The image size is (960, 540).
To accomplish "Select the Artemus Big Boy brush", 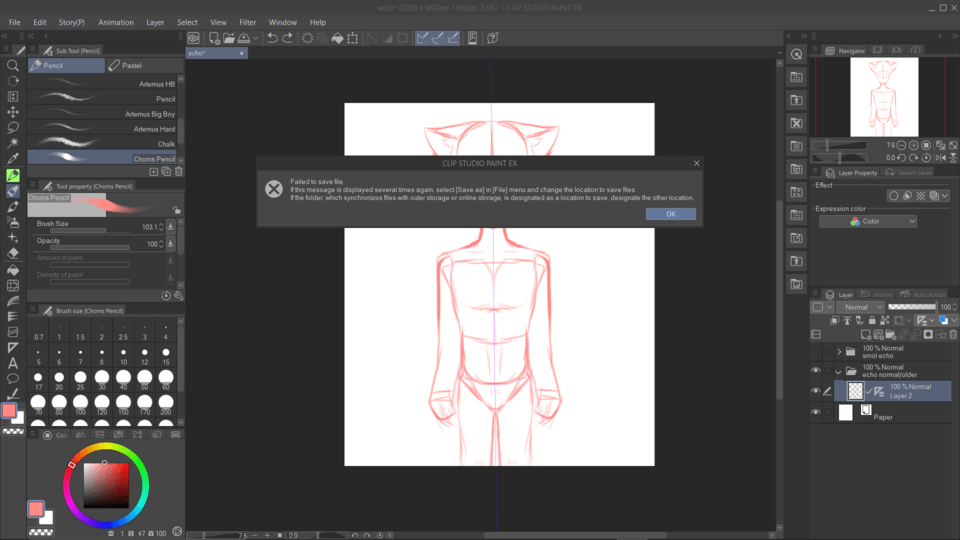I will pos(102,114).
